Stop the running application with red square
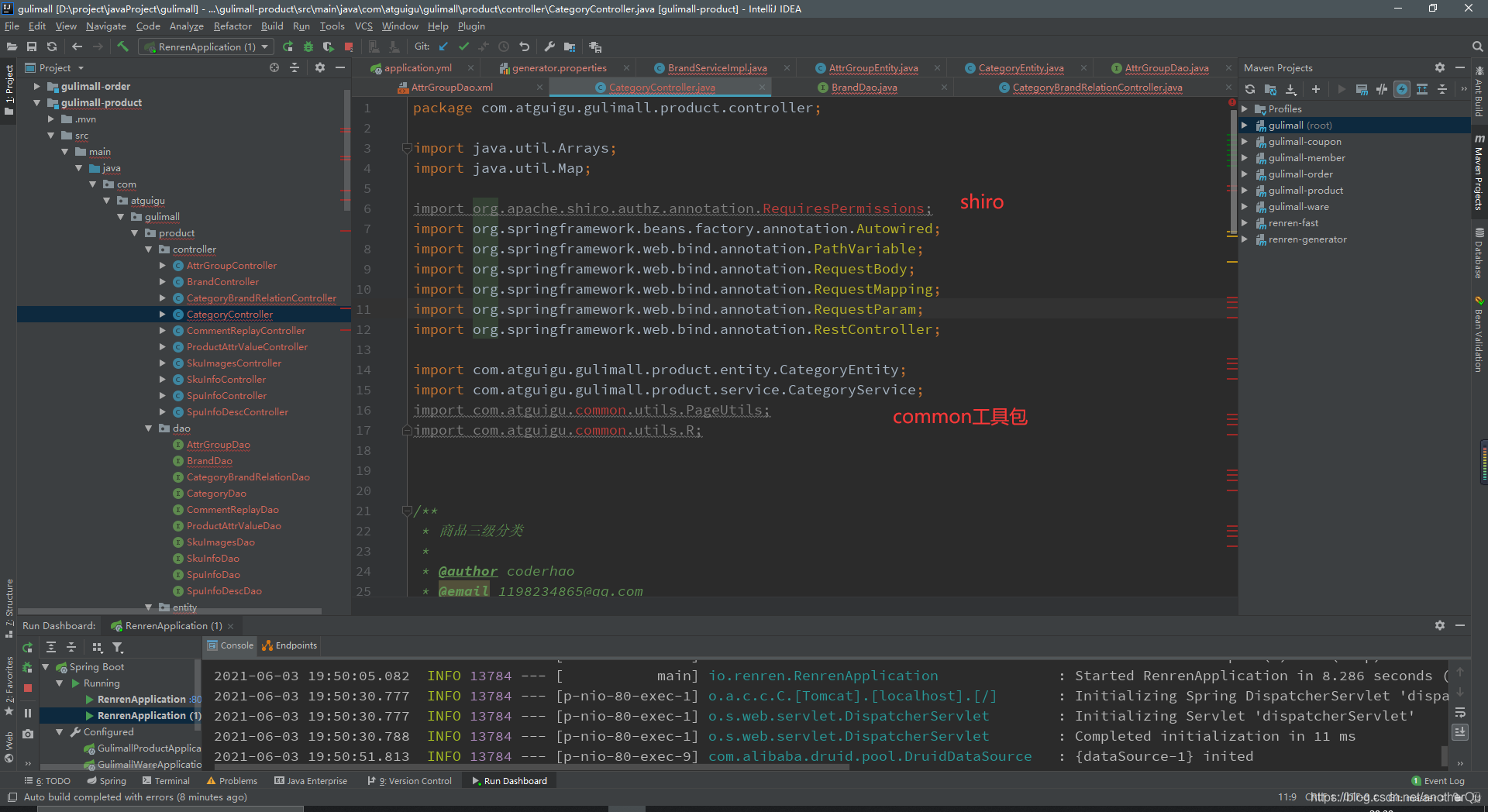Viewport: 1488px width, 812px height. (x=349, y=46)
